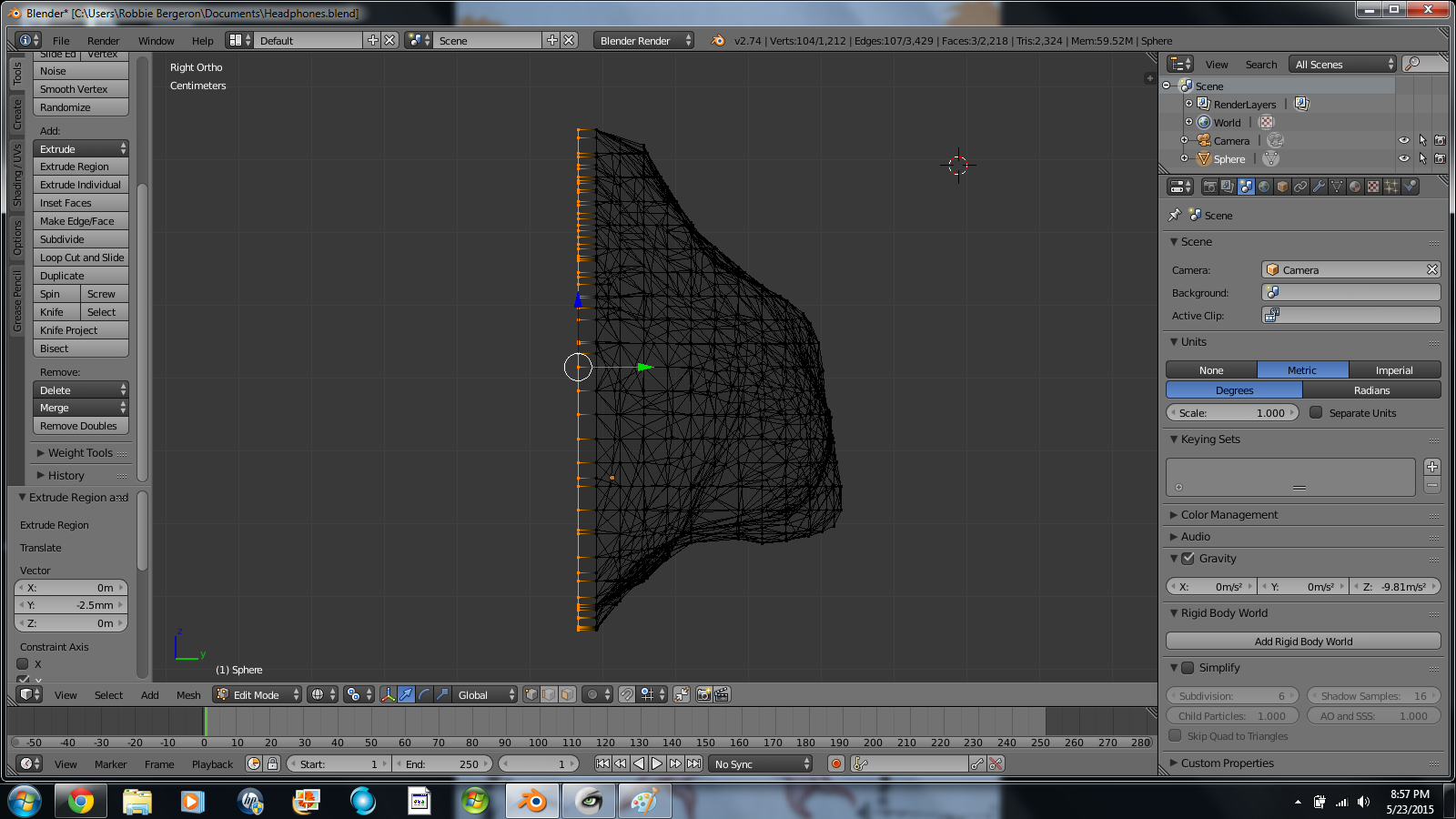Image resolution: width=1456 pixels, height=819 pixels.
Task: Open the Delete dropdown in tools
Action: tap(81, 389)
